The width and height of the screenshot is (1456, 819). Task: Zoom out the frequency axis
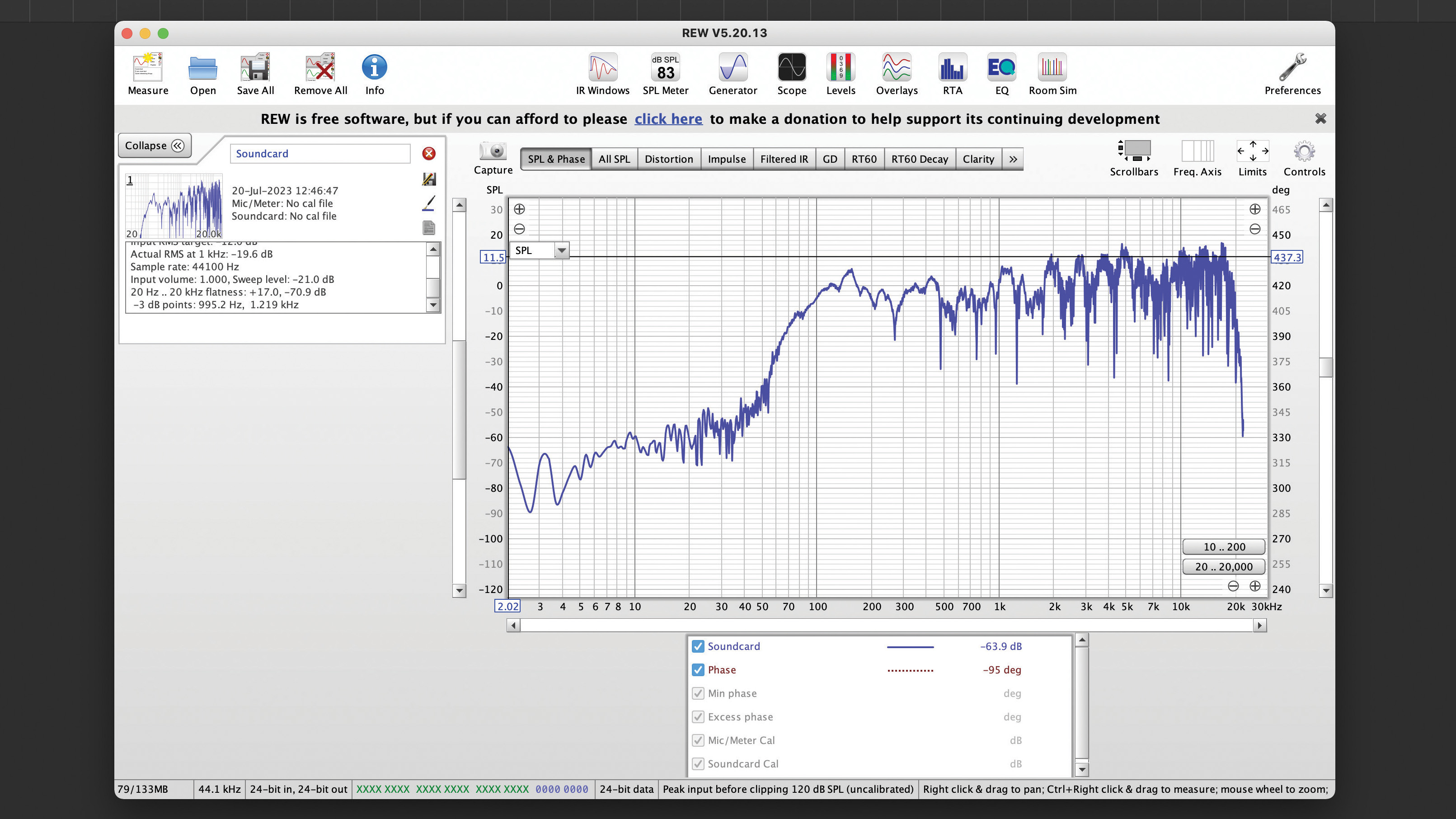1233,586
